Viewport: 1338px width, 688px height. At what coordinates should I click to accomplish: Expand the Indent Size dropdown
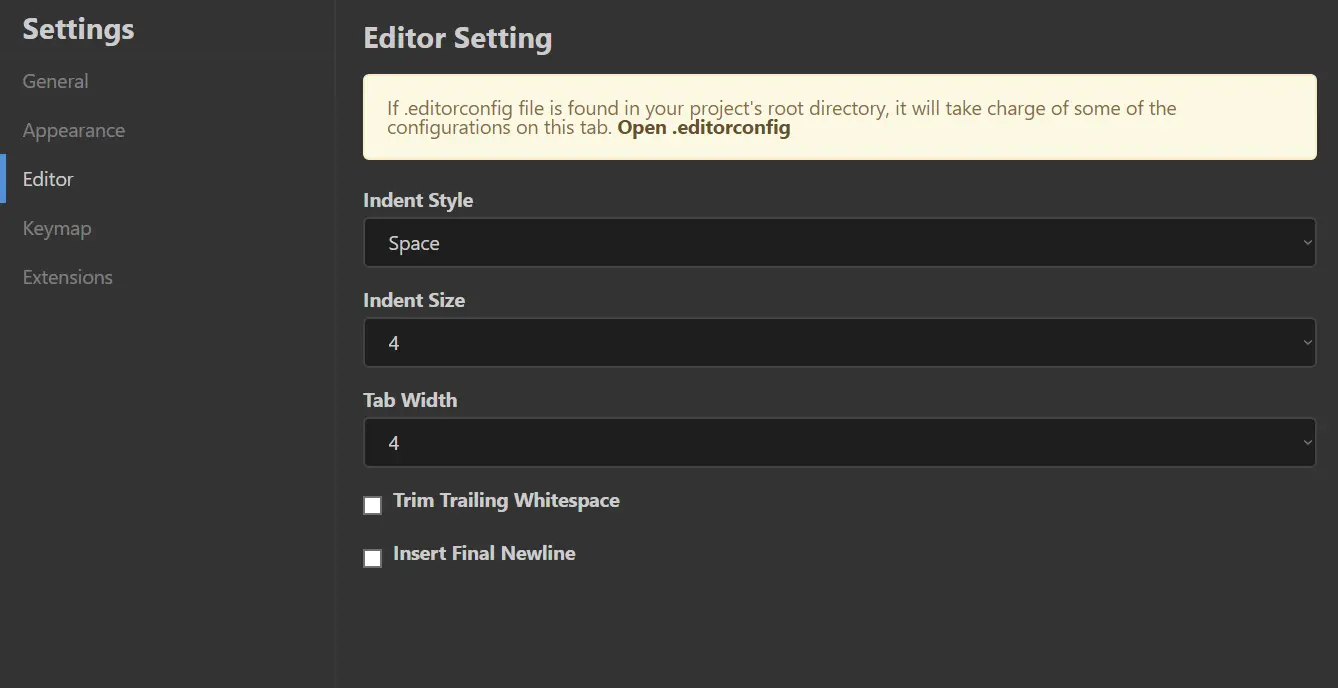[x=839, y=342]
